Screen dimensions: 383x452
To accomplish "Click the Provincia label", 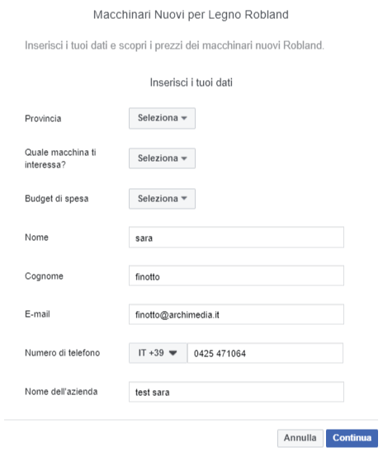I will click(43, 119).
